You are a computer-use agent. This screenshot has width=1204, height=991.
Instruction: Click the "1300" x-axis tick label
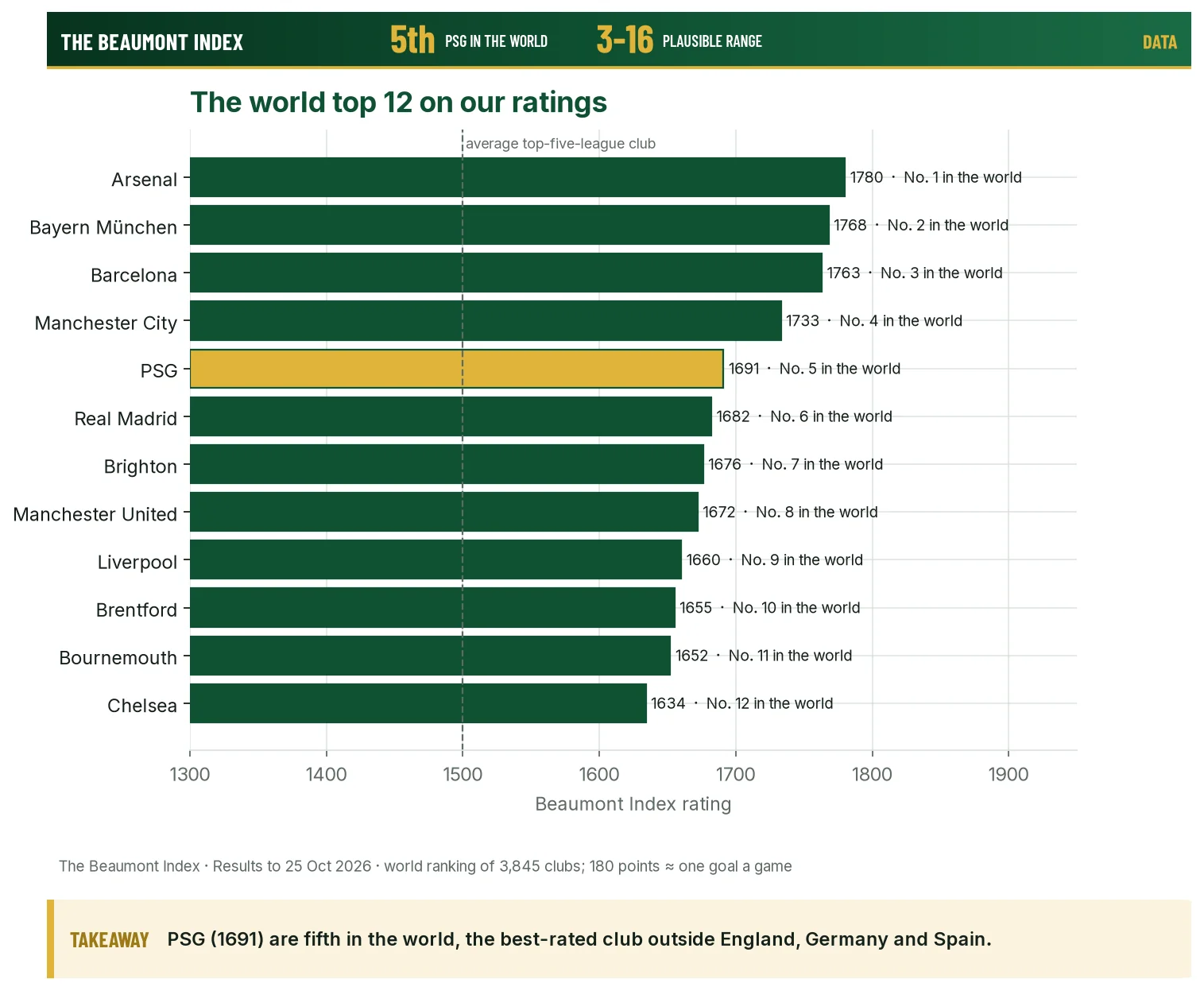click(190, 775)
